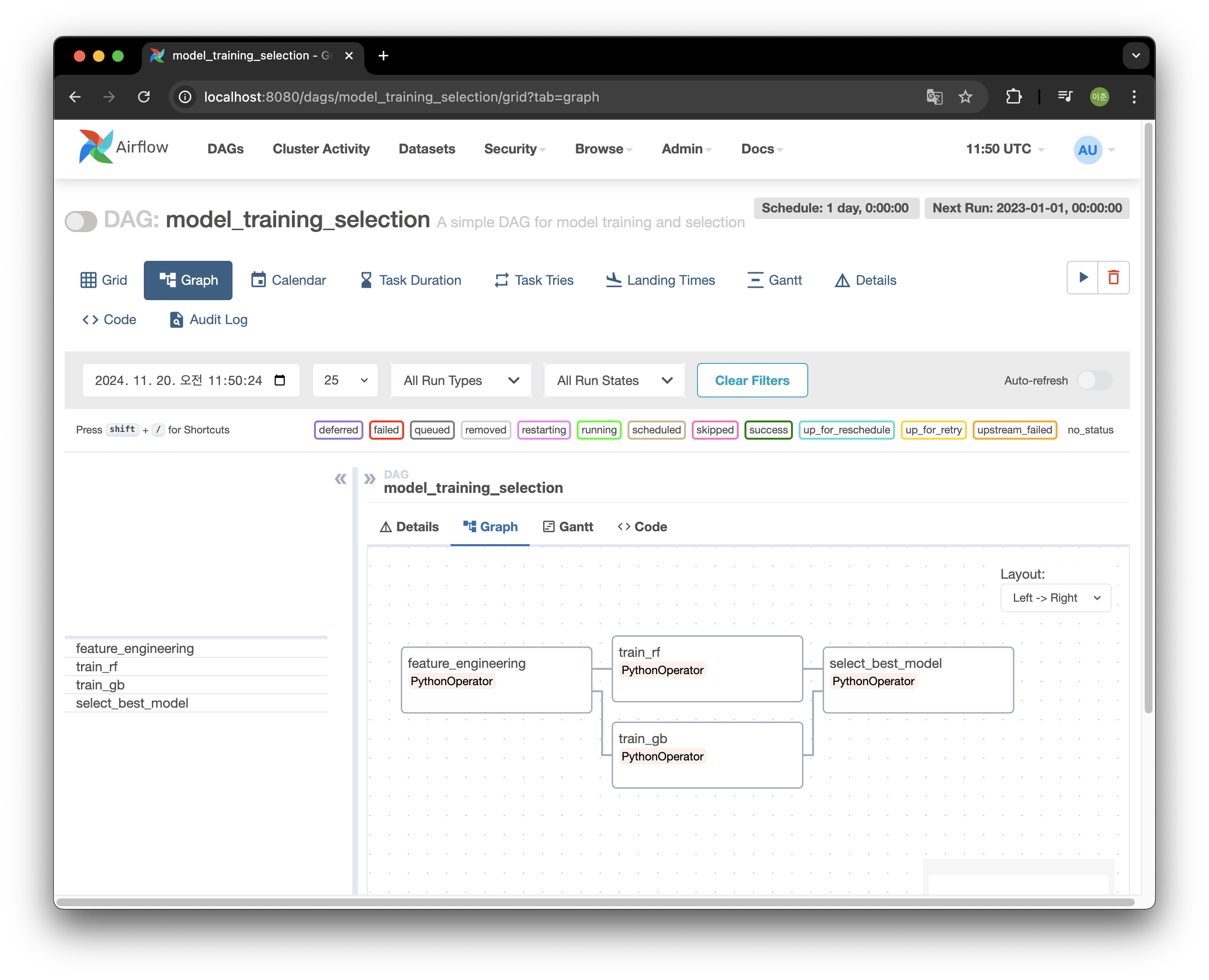This screenshot has height=980, width=1209.
Task: Click the Clear Filters button
Action: [x=752, y=381]
